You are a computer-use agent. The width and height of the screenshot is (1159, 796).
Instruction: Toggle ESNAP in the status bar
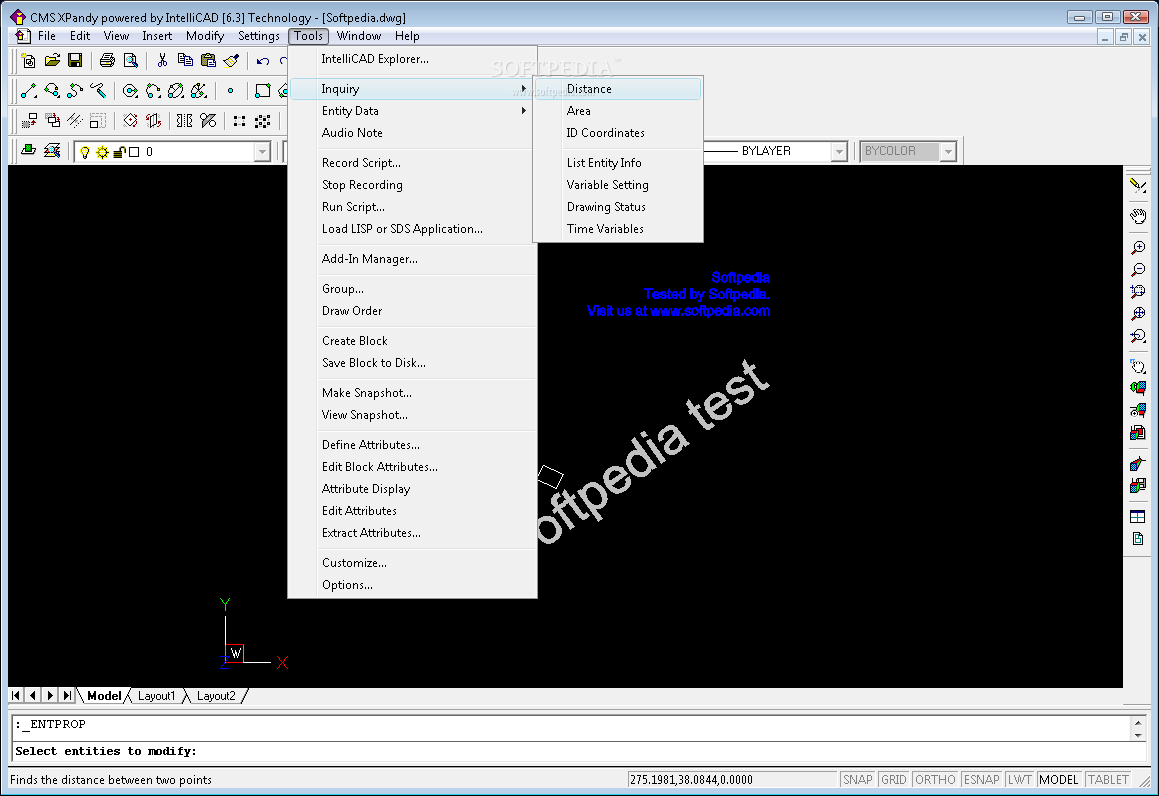click(982, 780)
